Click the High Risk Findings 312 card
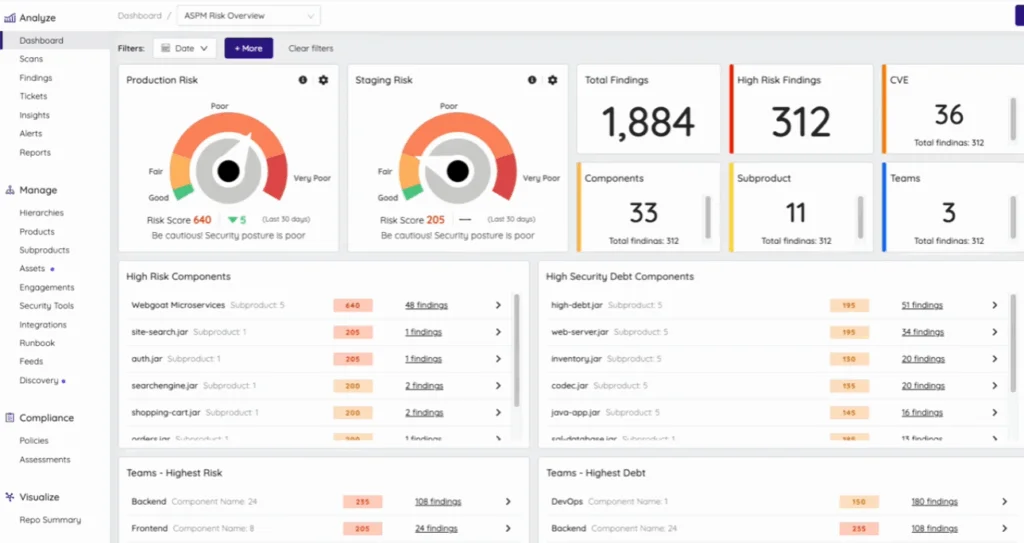Screen dimensions: 1024x543 pyautogui.click(x=801, y=109)
